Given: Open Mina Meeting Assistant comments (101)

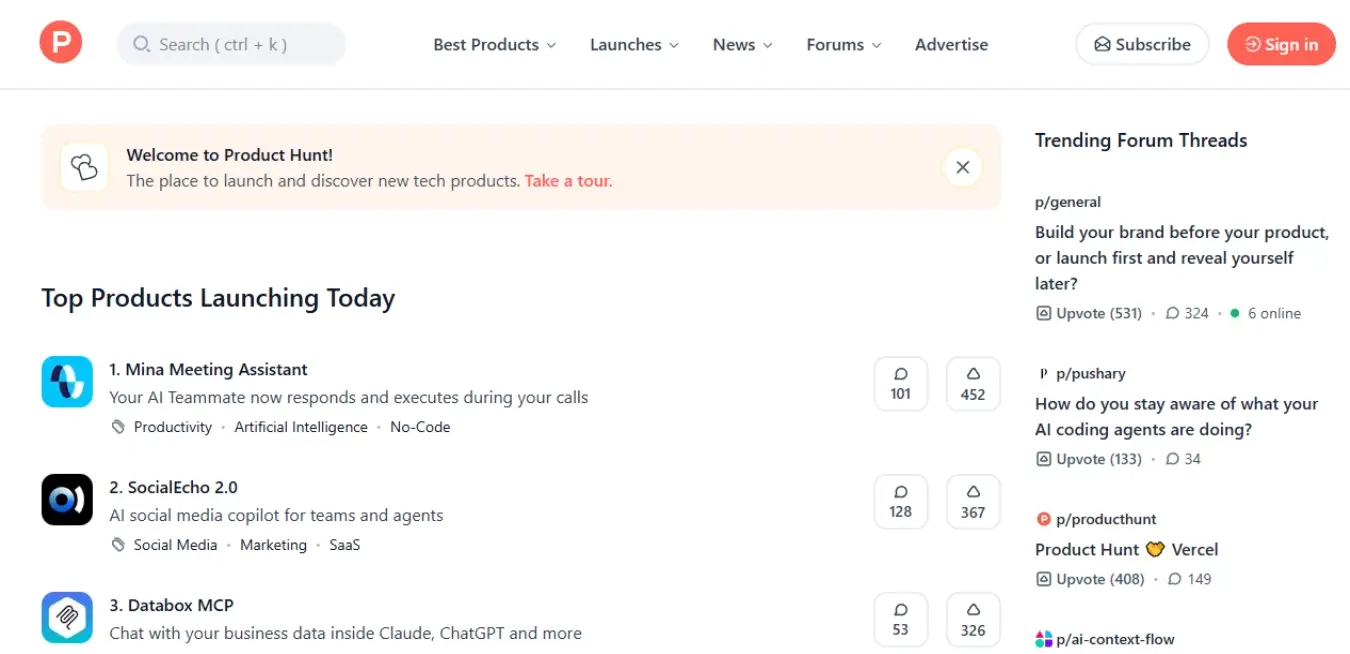Looking at the screenshot, I should point(901,384).
